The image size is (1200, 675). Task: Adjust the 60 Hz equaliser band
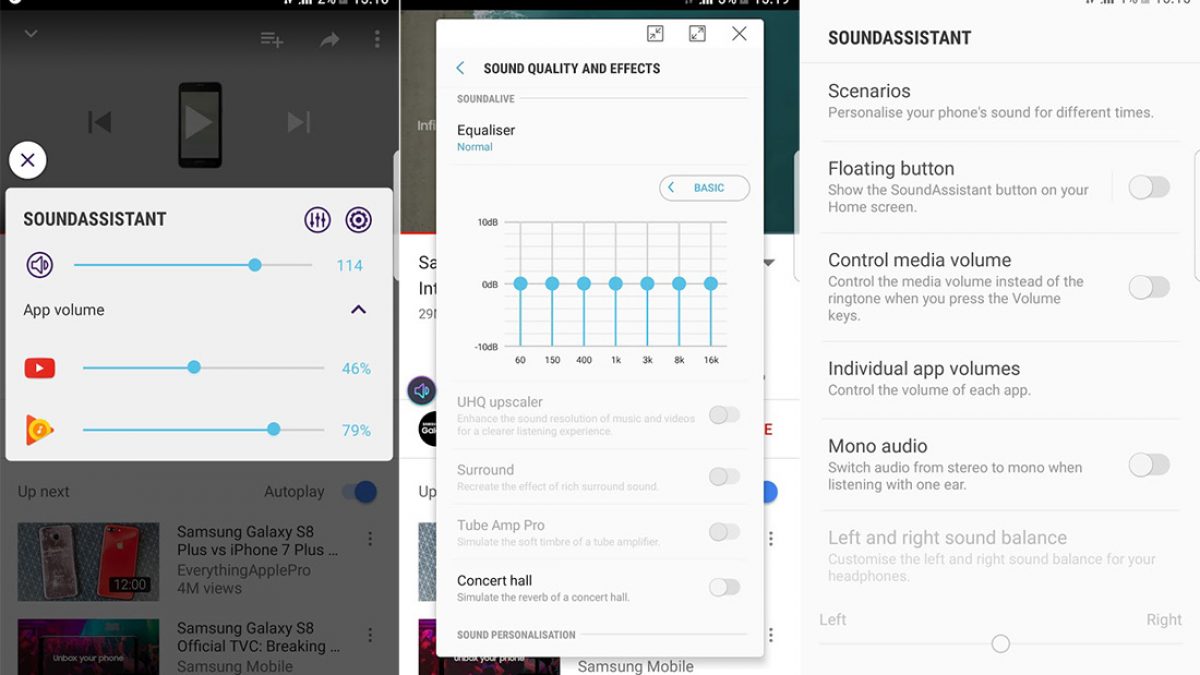point(520,284)
